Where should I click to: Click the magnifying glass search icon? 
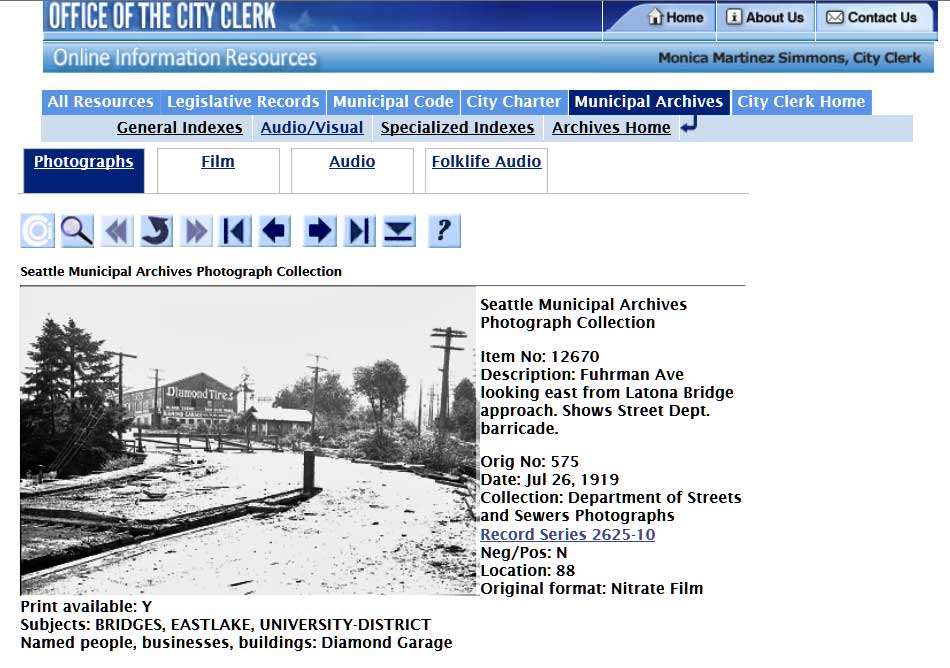77,231
